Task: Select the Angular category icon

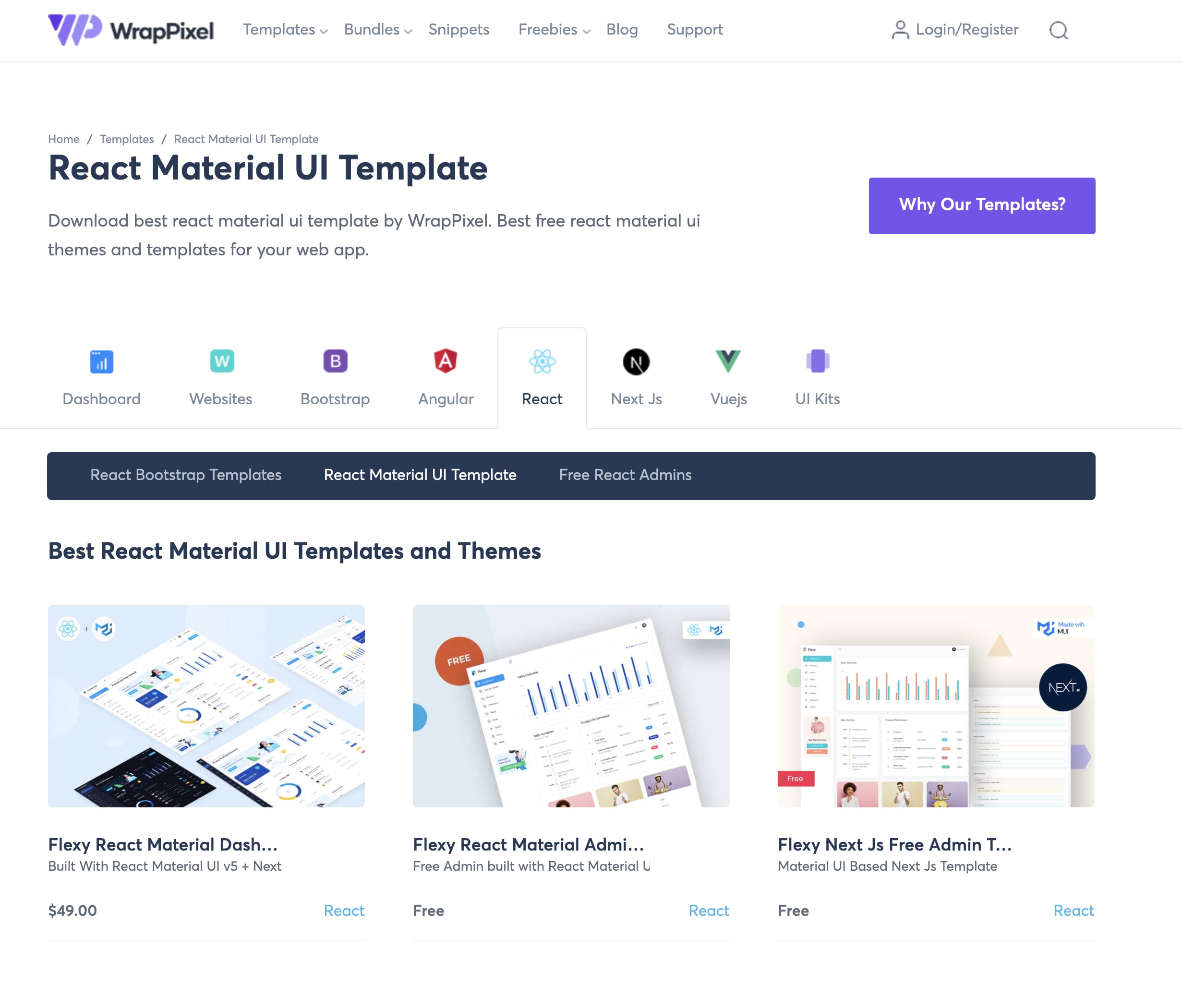Action: click(445, 360)
